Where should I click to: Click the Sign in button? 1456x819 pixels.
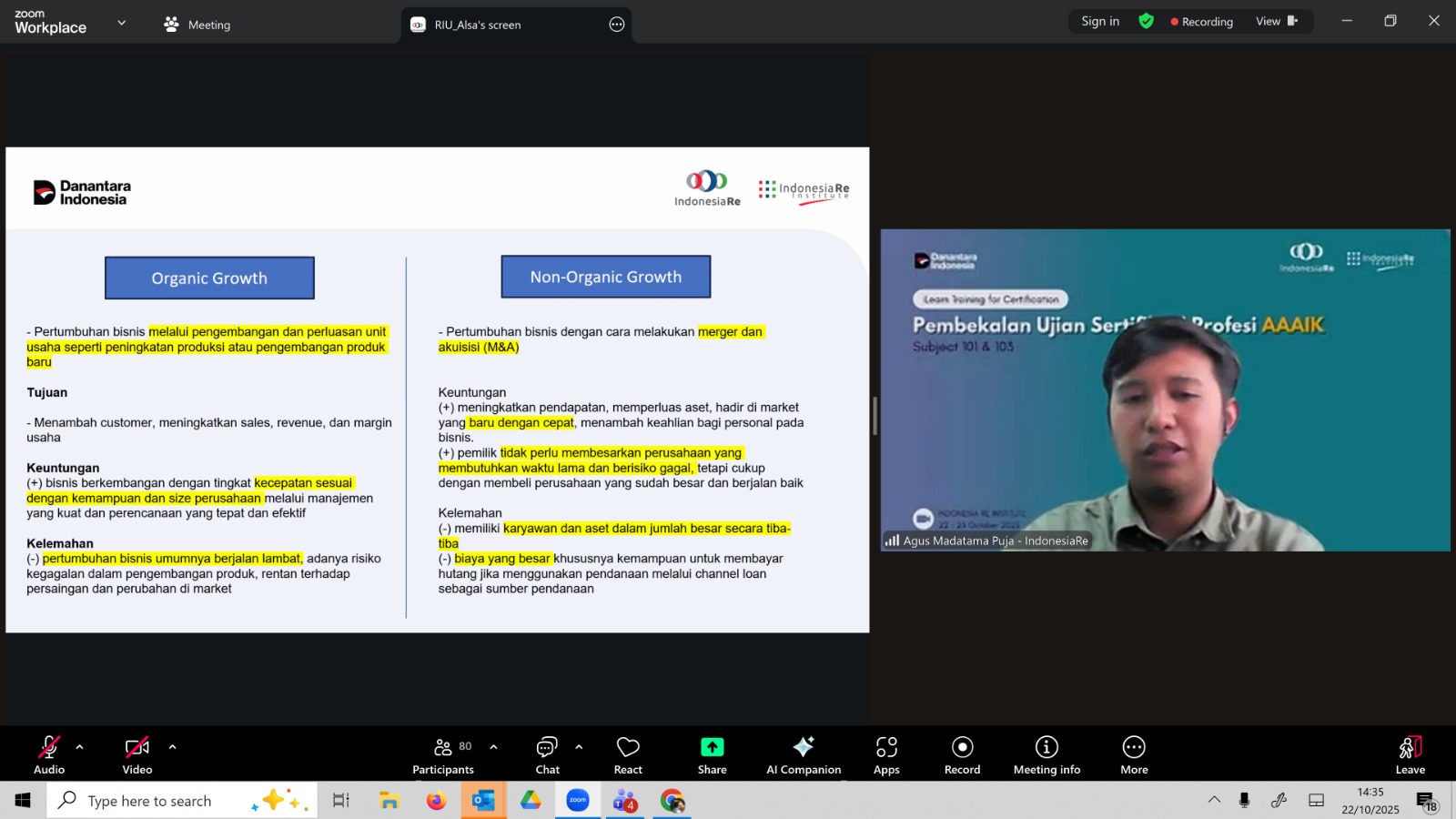(x=1100, y=21)
